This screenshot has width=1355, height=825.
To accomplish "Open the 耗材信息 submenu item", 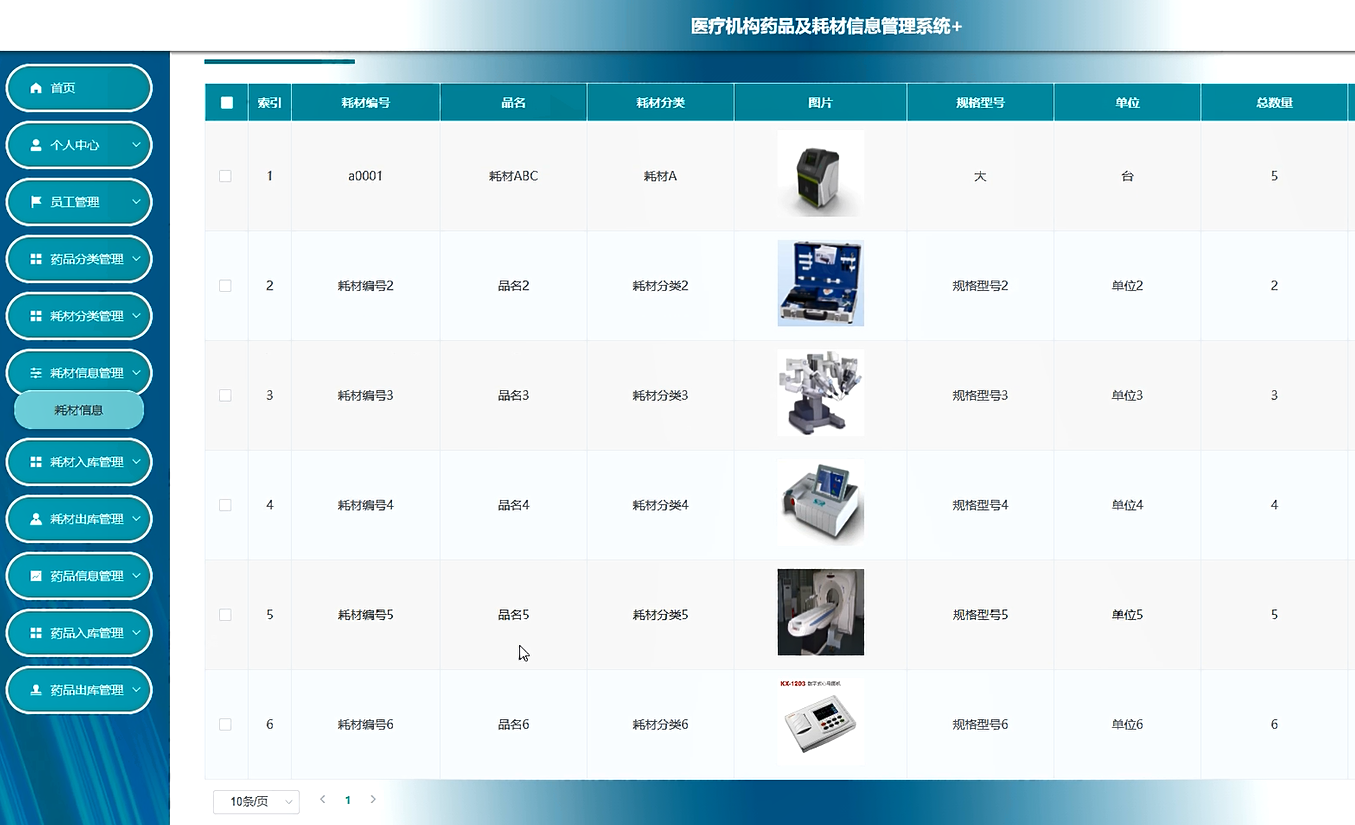I will (x=79, y=410).
